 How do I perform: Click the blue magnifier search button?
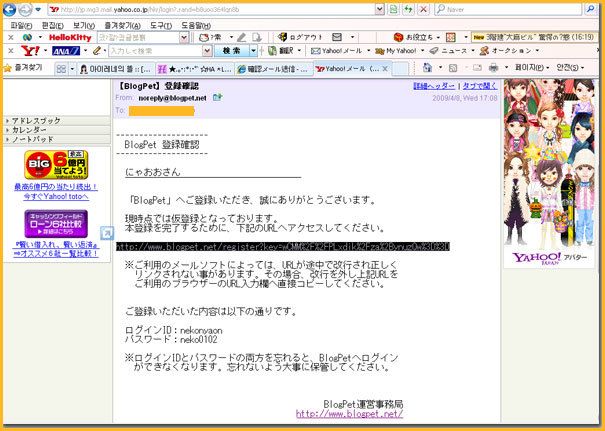(x=590, y=9)
